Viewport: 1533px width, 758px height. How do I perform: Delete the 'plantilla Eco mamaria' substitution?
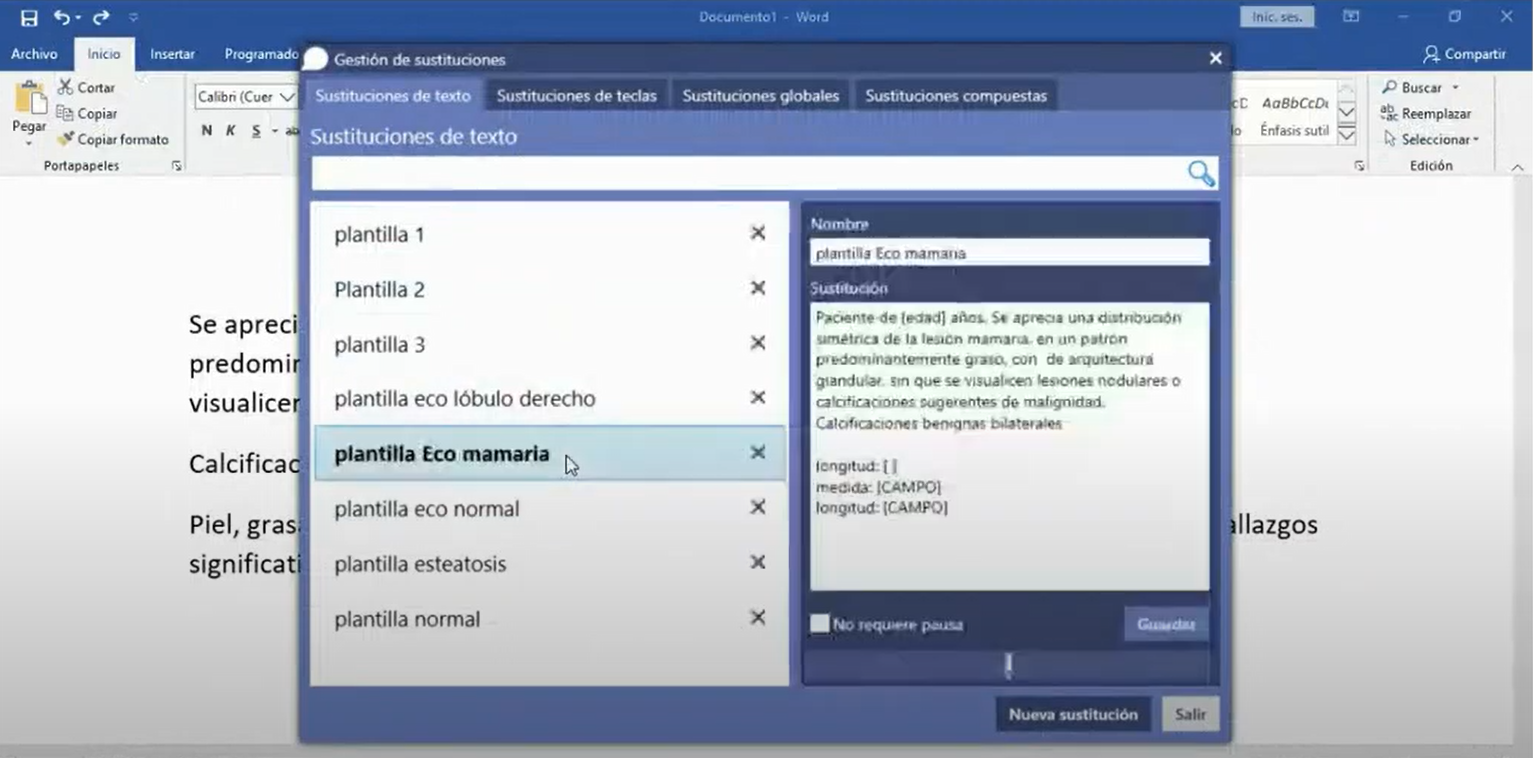(x=758, y=452)
